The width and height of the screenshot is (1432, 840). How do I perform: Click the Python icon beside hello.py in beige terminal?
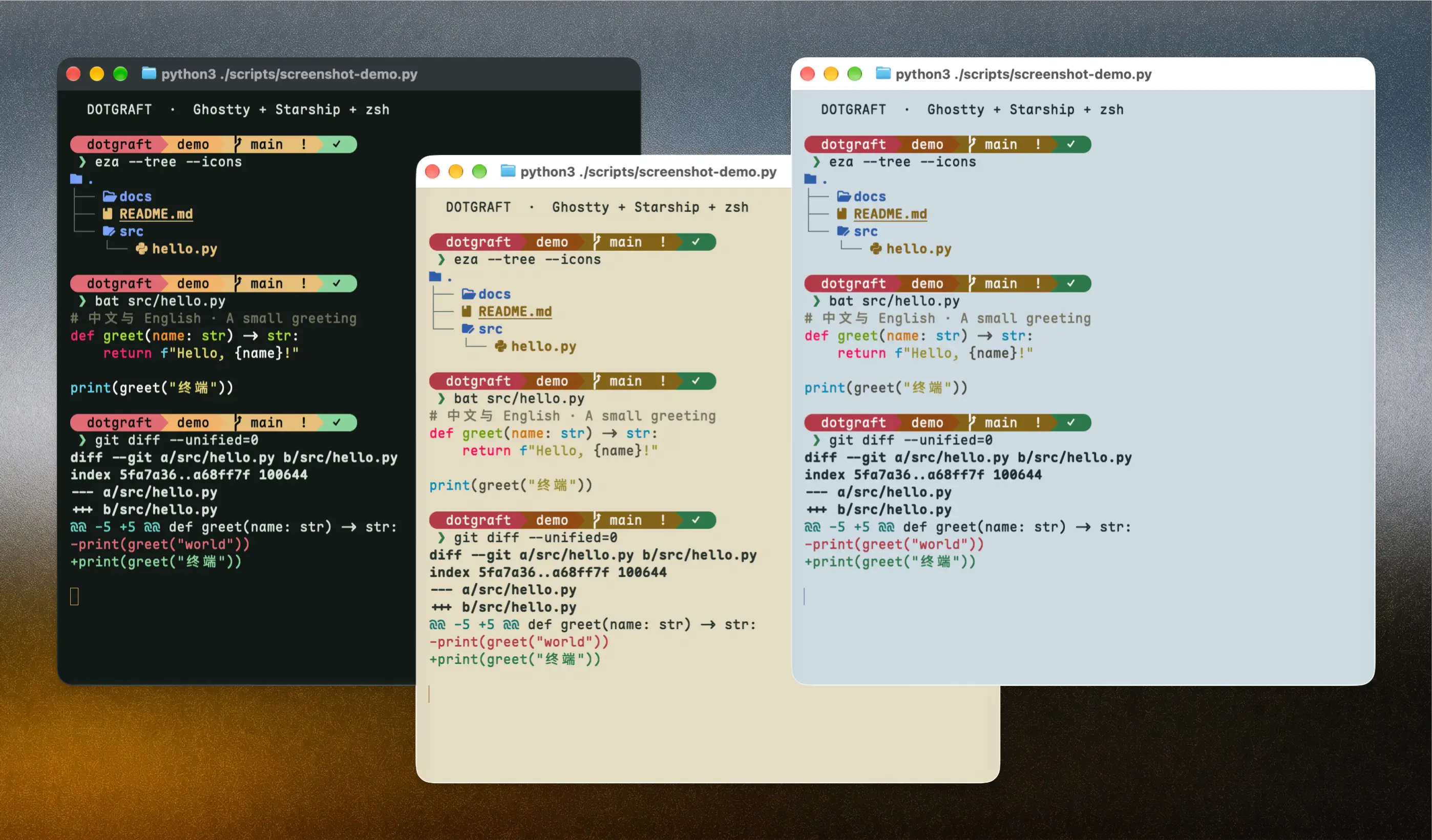(x=501, y=347)
